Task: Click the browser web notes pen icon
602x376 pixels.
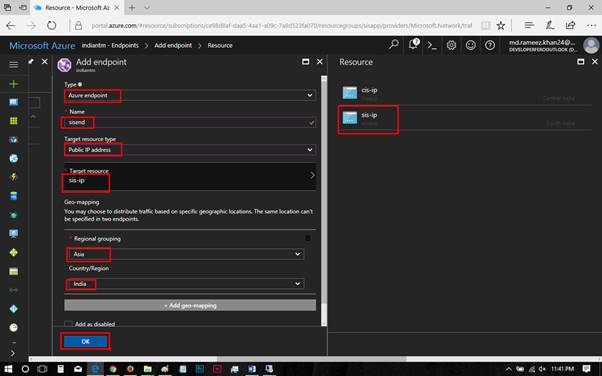Action: click(x=550, y=25)
